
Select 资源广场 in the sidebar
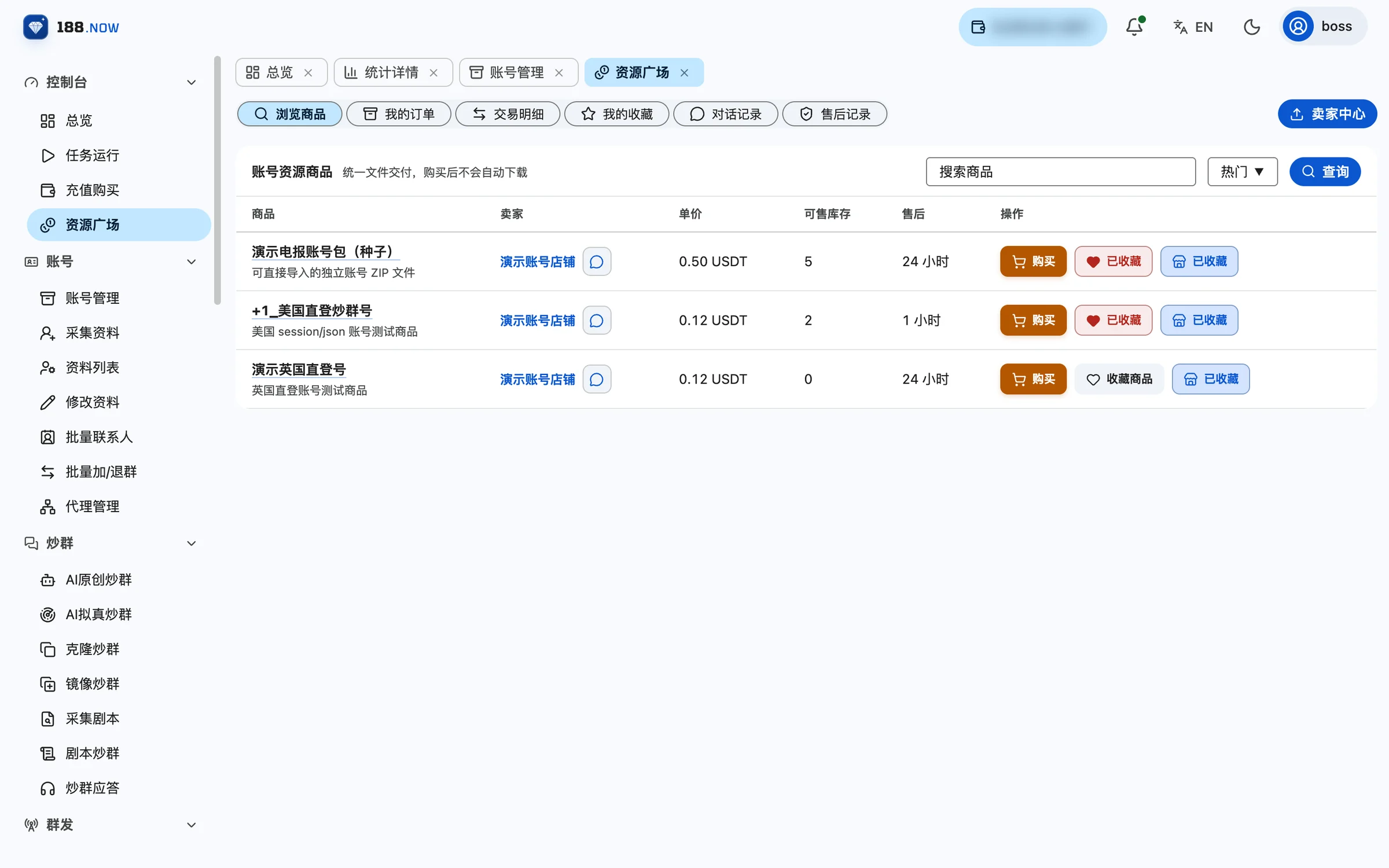[x=119, y=225]
